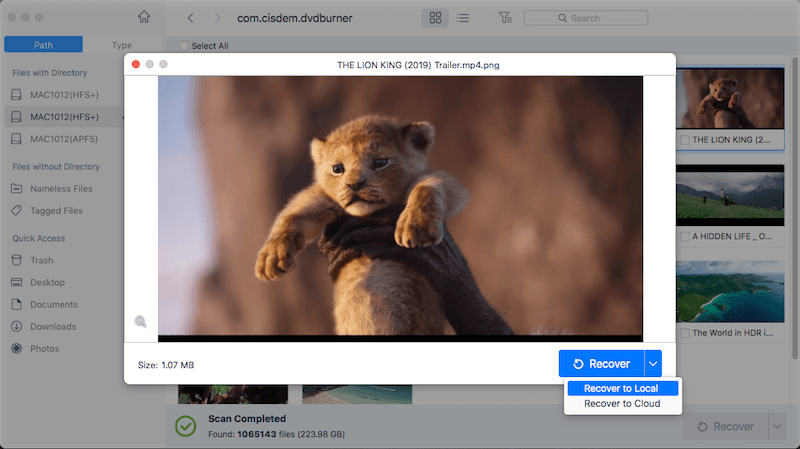Click the home icon in the sidebar header
Image resolution: width=800 pixels, height=449 pixels.
tap(145, 17)
